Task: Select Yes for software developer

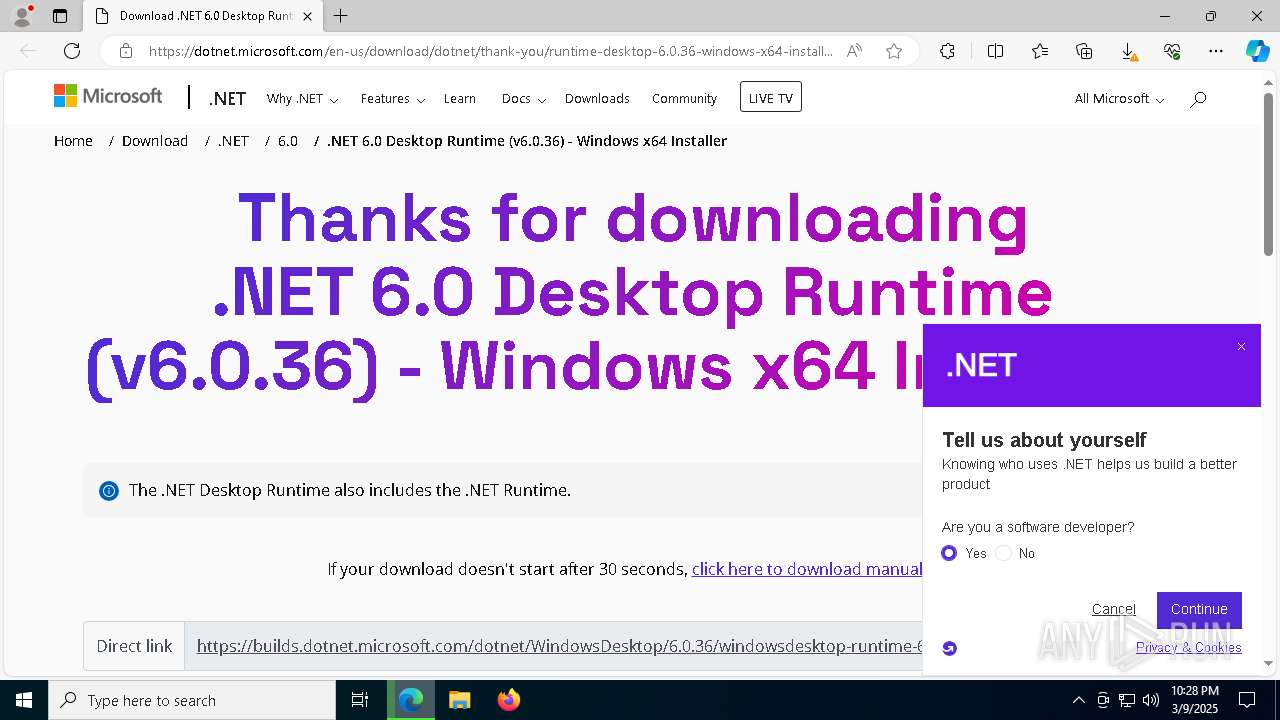Action: point(949,553)
